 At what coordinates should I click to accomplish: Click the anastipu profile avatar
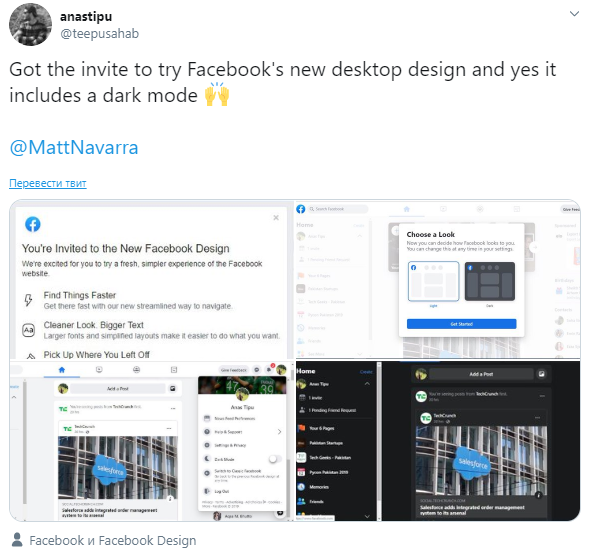coord(30,24)
